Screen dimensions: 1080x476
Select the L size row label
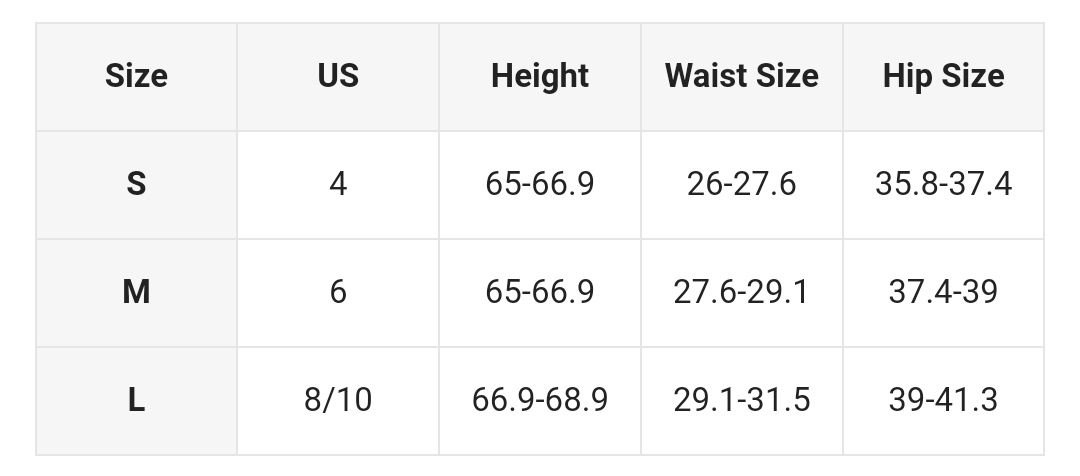coord(136,401)
